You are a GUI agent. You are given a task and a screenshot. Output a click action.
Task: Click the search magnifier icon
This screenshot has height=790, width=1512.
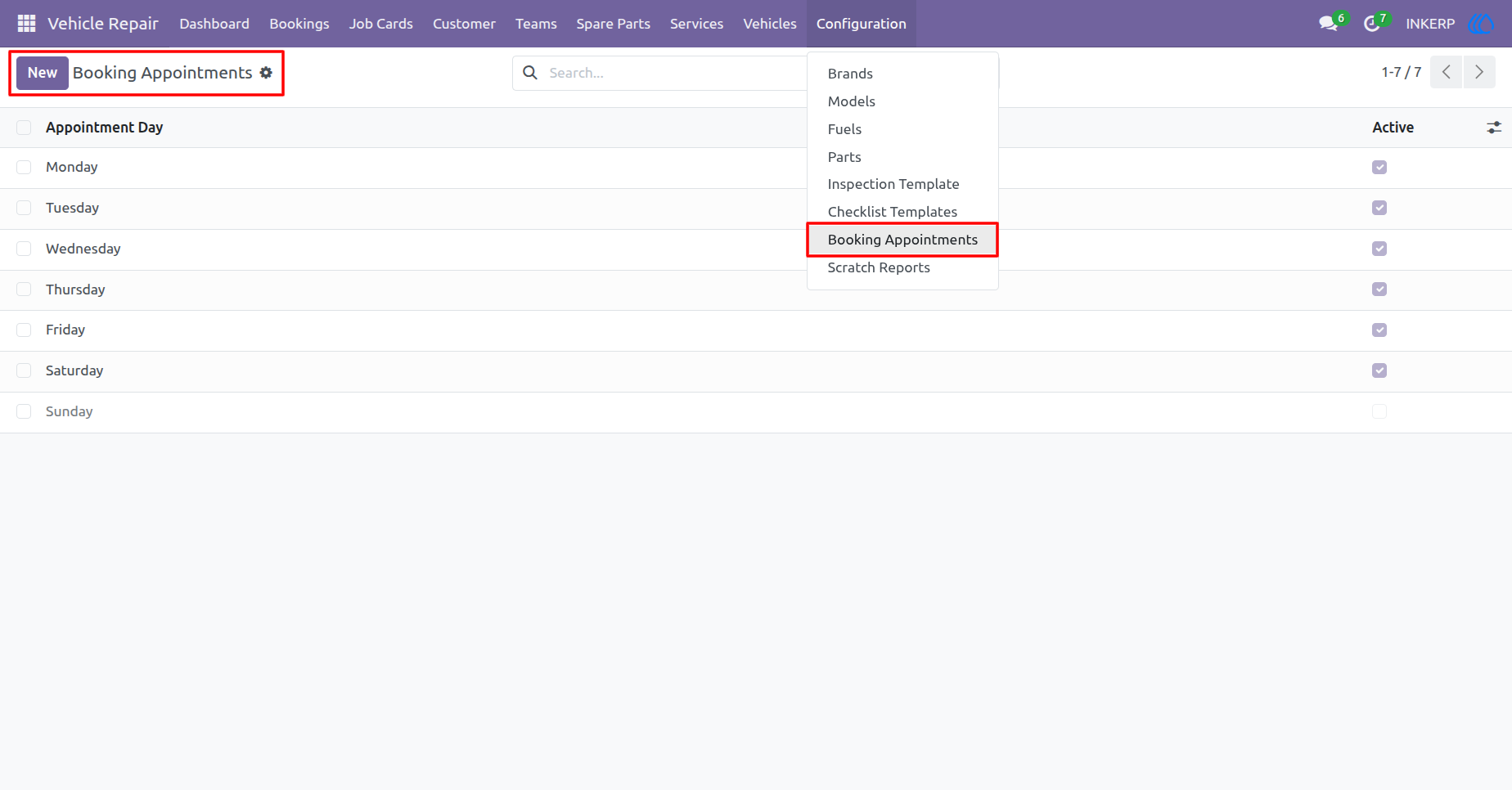pyautogui.click(x=530, y=73)
